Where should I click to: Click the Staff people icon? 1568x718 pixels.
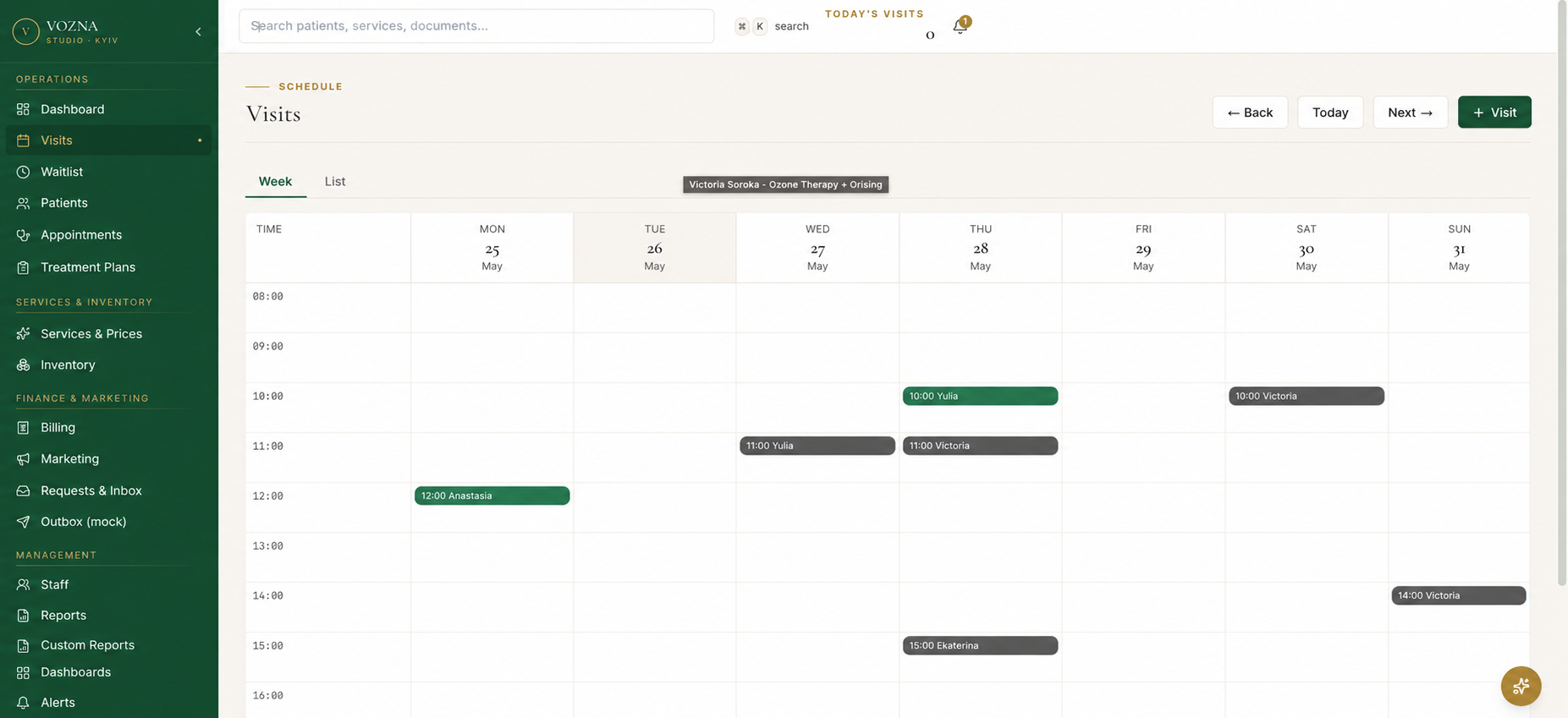coord(23,584)
